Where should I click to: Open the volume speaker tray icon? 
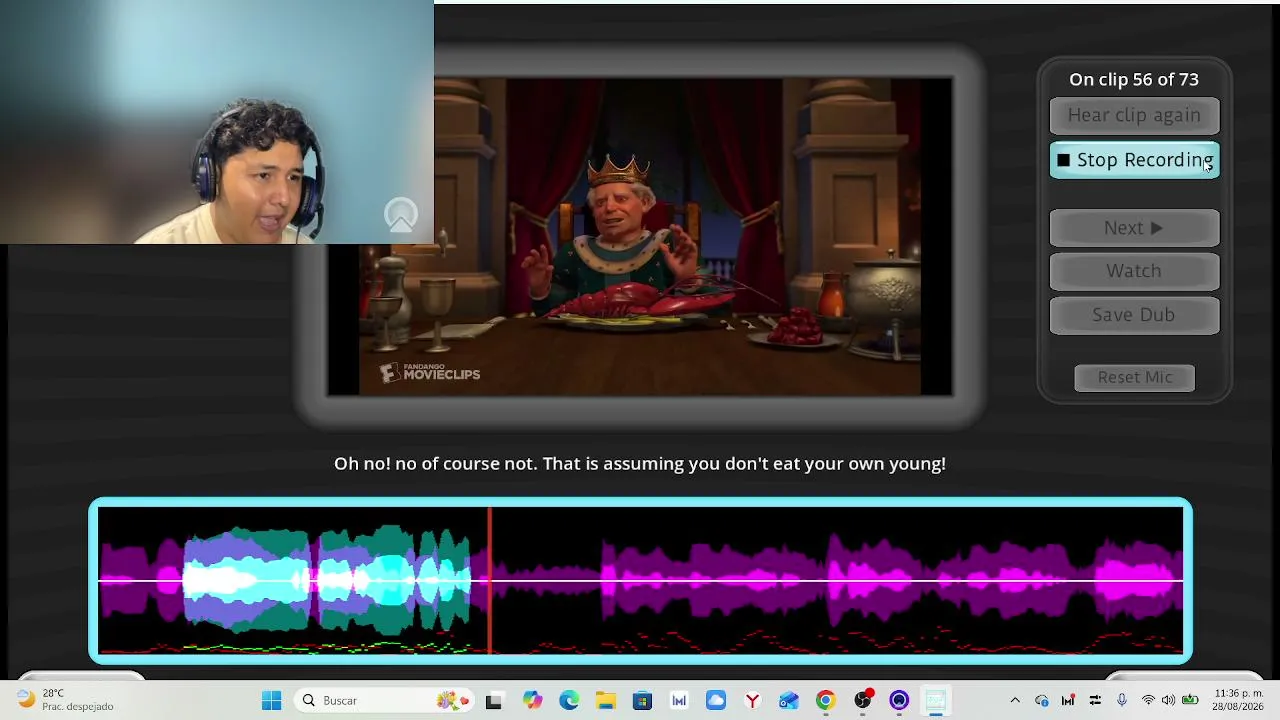click(x=1168, y=701)
